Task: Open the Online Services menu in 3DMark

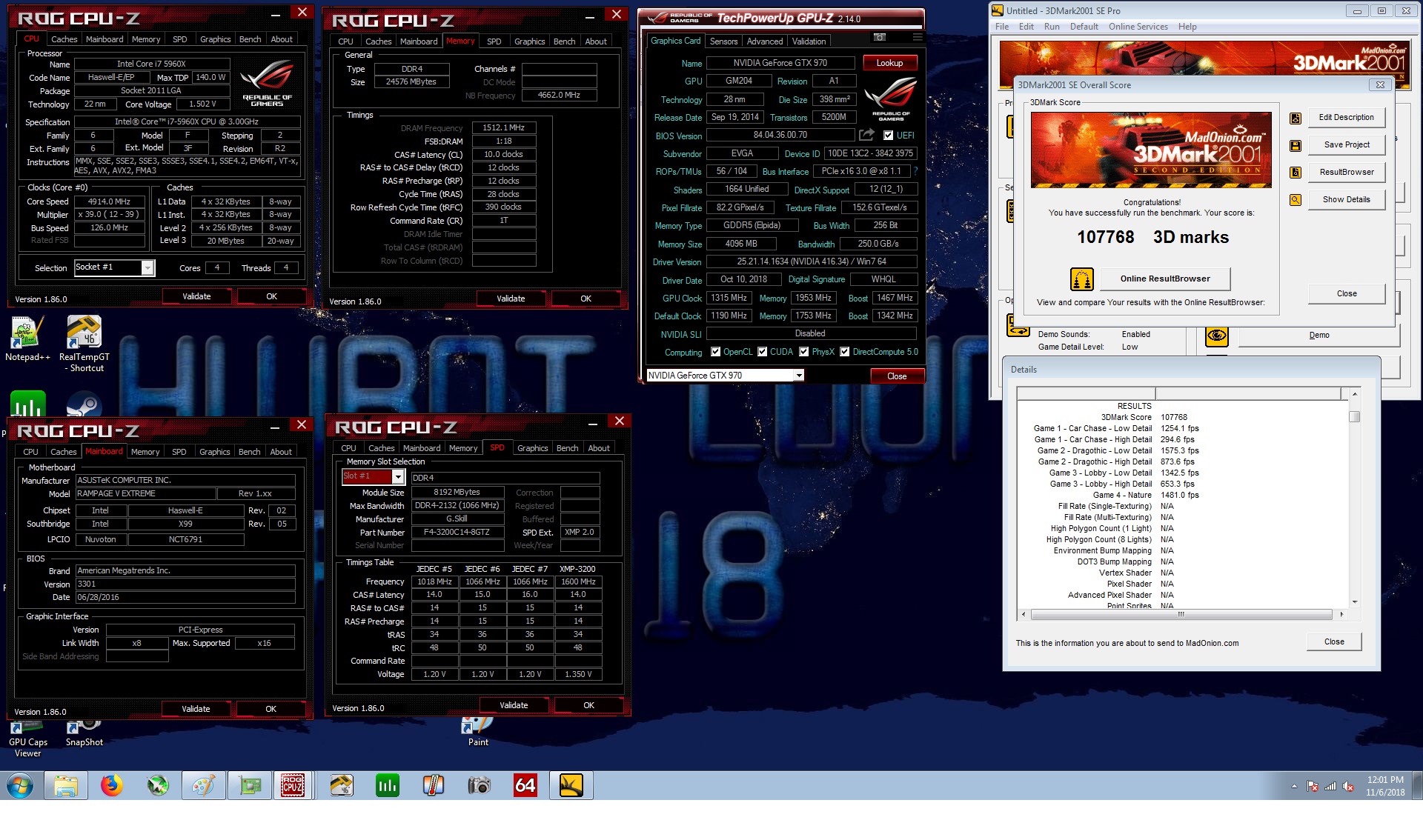Action: [x=1138, y=27]
